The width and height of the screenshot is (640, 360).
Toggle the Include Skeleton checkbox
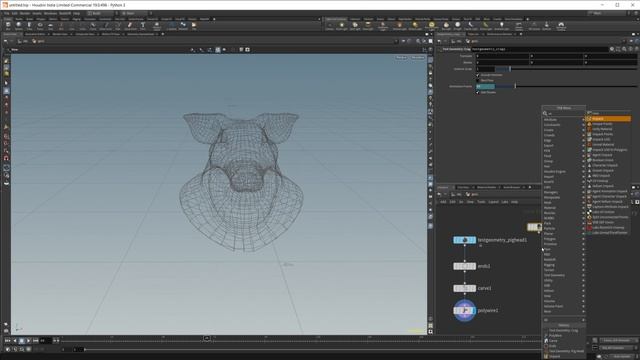pos(478,75)
